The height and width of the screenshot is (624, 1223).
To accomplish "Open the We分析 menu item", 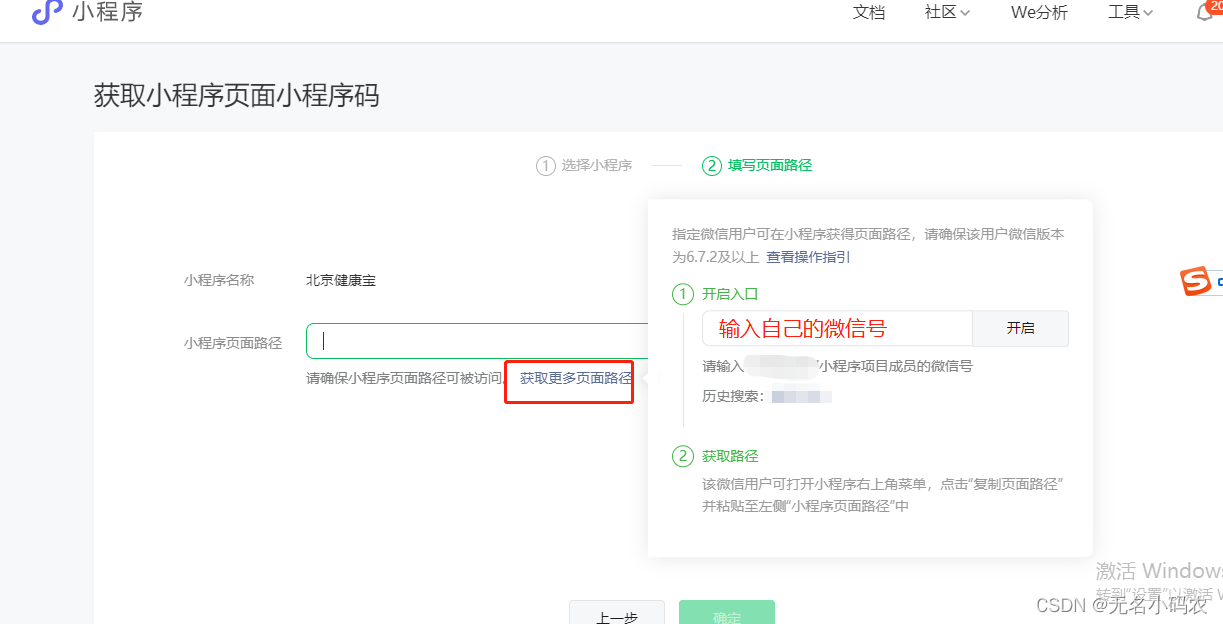I will tap(1039, 12).
